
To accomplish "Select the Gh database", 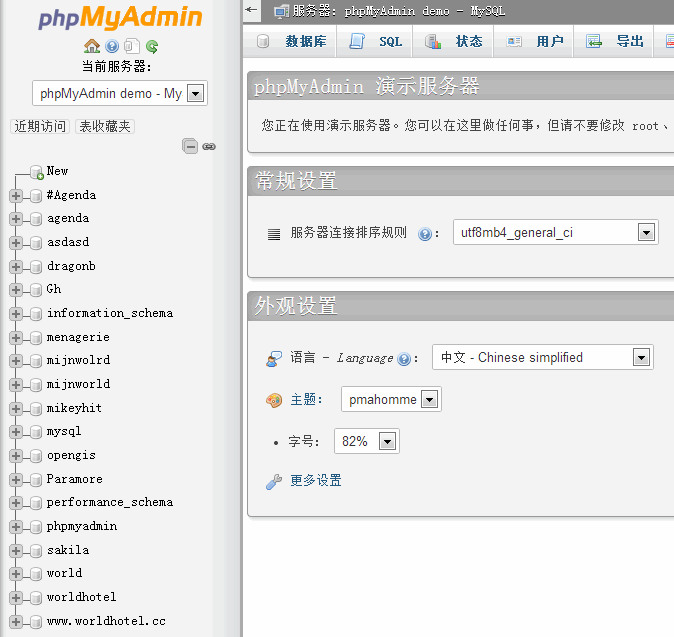I will pyautogui.click(x=54, y=289).
